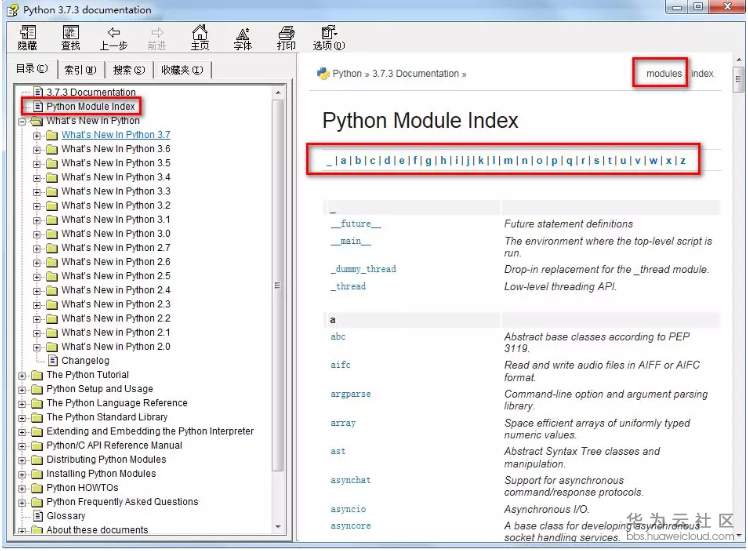748x551 pixels.
Task: Select What's New In Python 3.4 item
Action: [115, 177]
